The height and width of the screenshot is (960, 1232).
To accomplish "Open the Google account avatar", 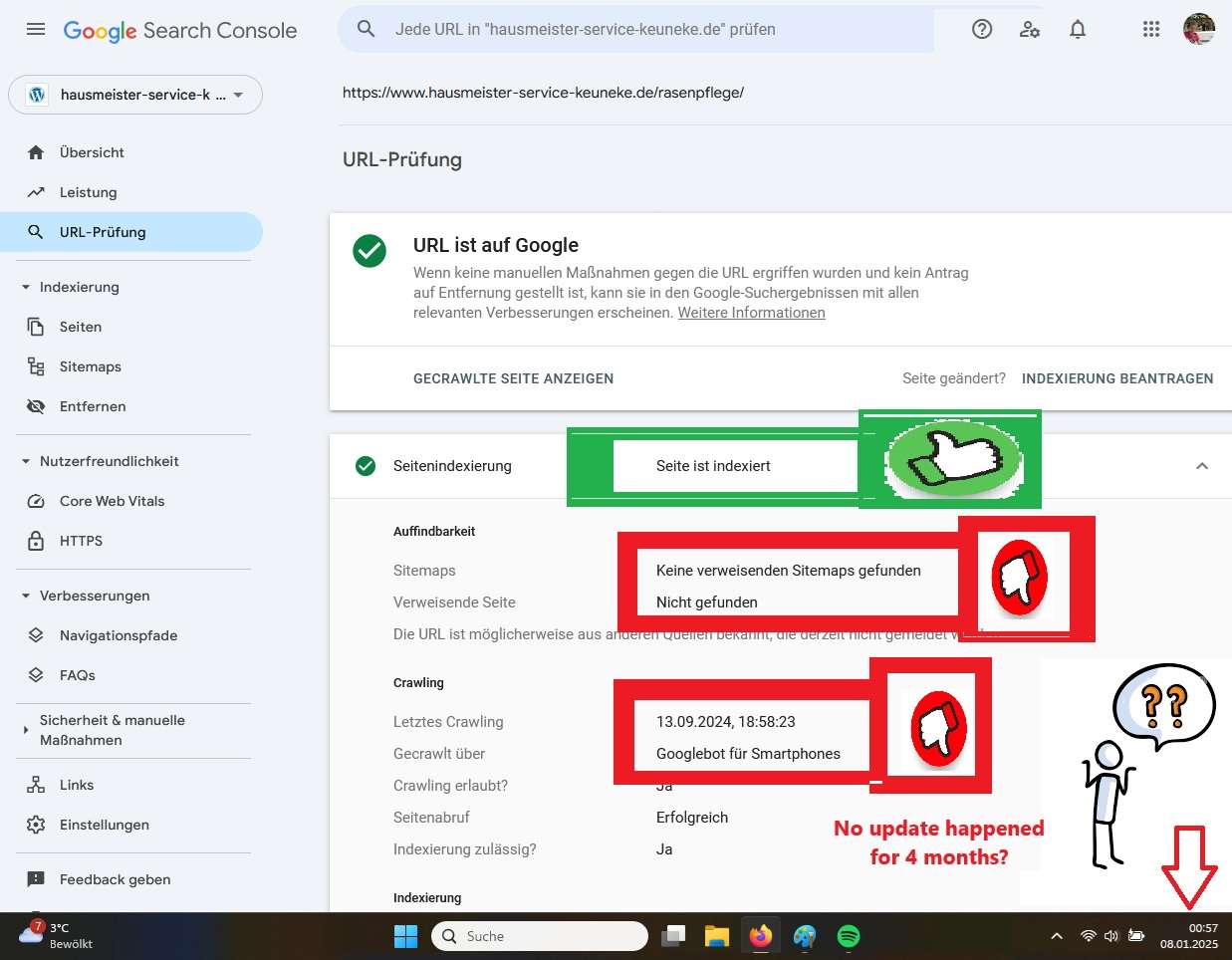I will (x=1199, y=29).
